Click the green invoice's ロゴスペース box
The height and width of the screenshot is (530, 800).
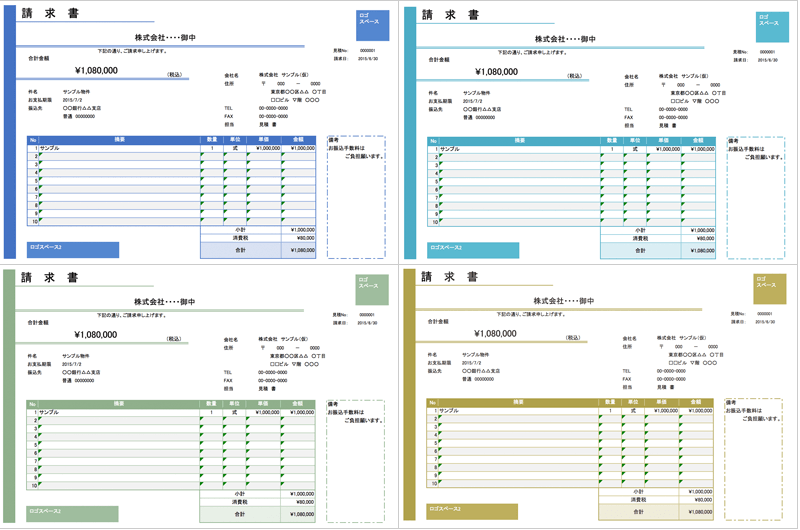tap(372, 290)
